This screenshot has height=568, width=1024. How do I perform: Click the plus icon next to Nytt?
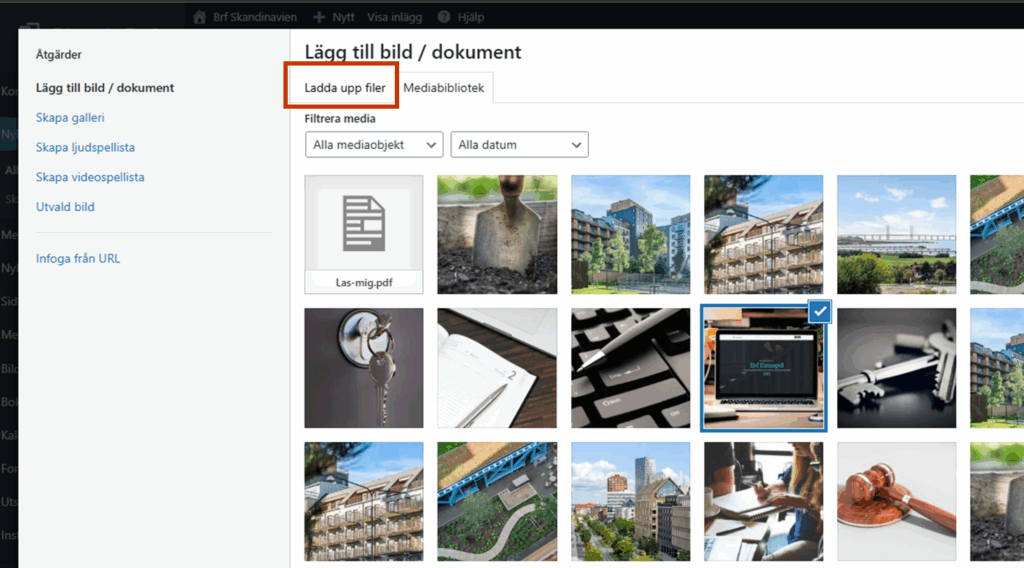(x=319, y=17)
